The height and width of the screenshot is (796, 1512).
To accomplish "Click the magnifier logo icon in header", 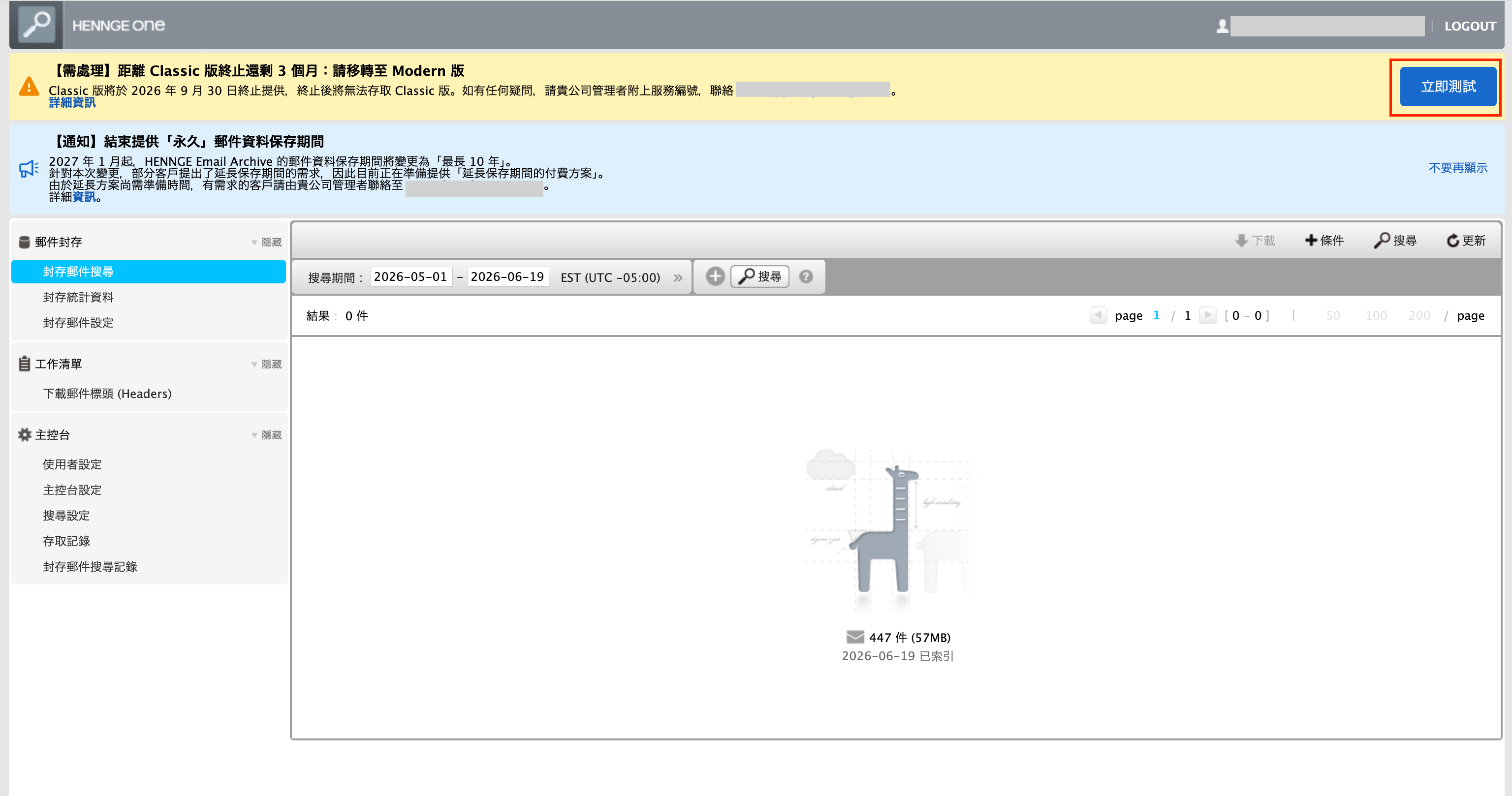I will (36, 25).
